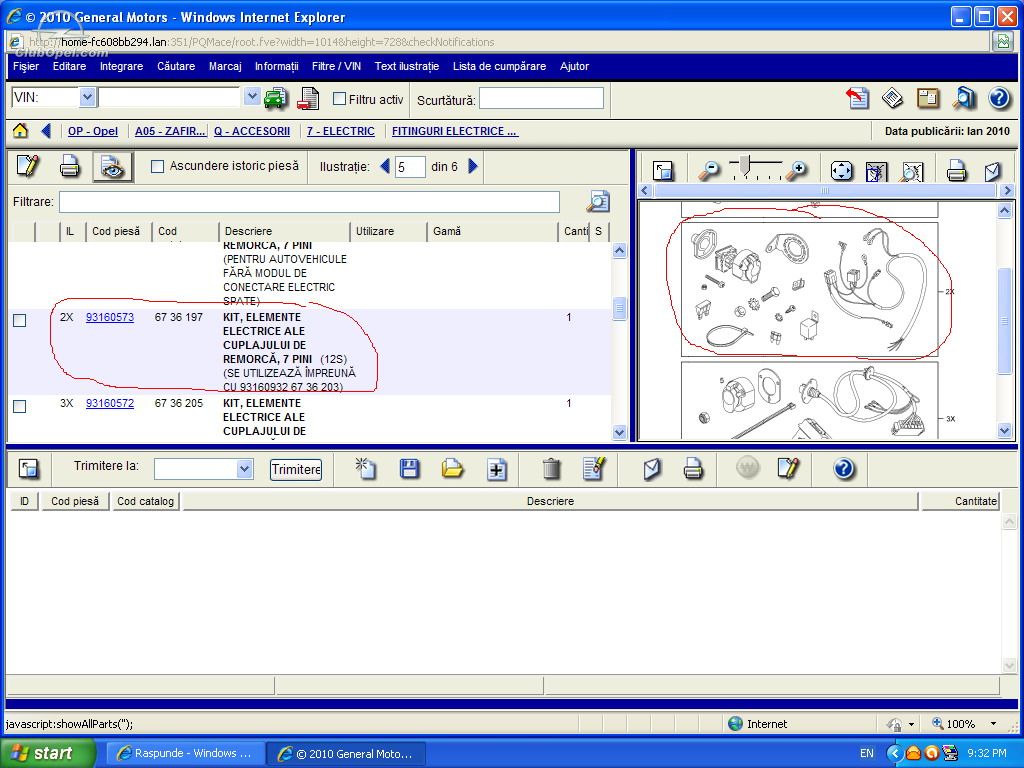Switch to Raspunde window in taskbar
Viewport: 1024px width, 768px height.
185,753
